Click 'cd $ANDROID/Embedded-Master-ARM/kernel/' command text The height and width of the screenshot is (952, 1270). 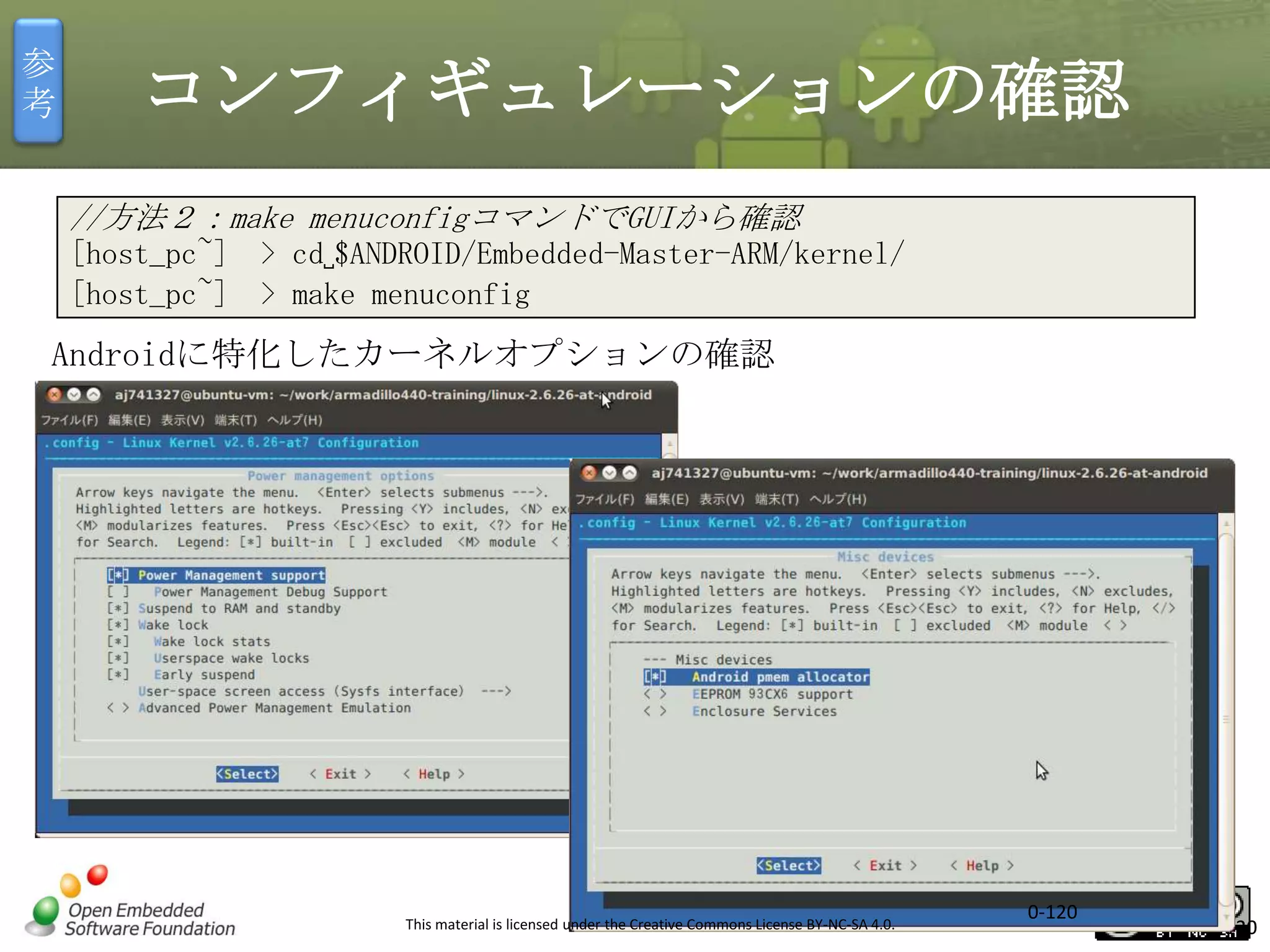tap(598, 254)
